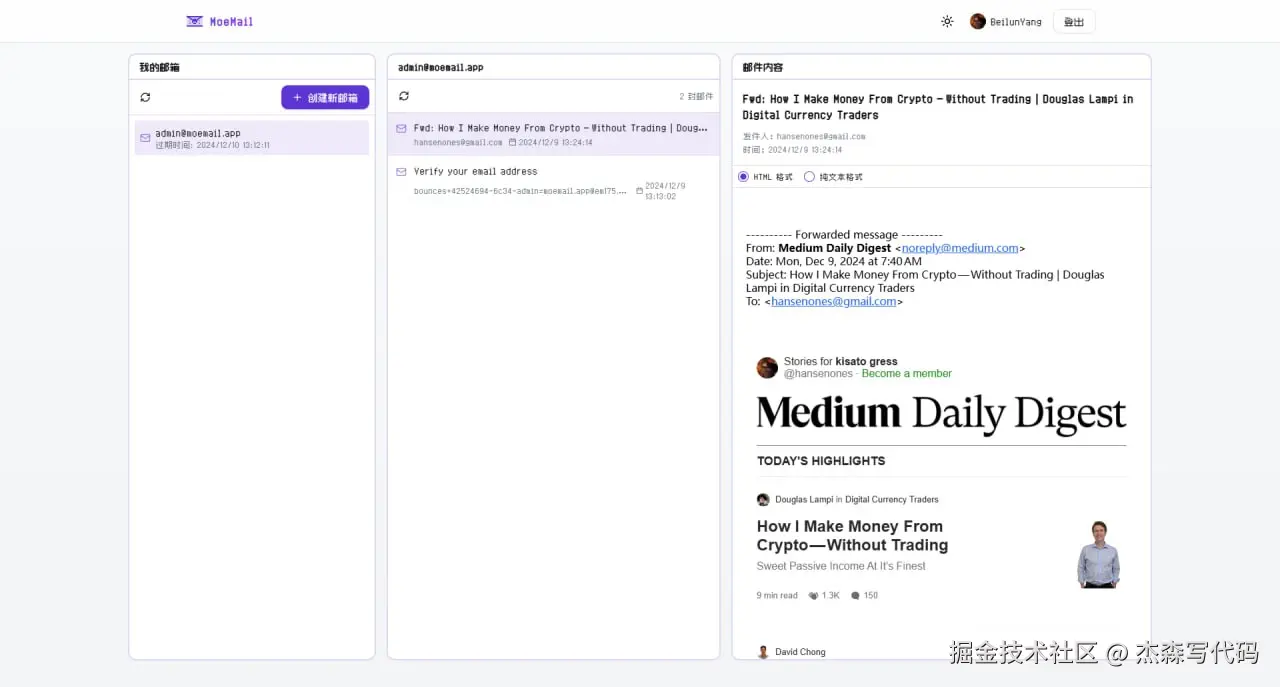Click 邮件内容 panel header
This screenshot has width=1280, height=687.
763,67
